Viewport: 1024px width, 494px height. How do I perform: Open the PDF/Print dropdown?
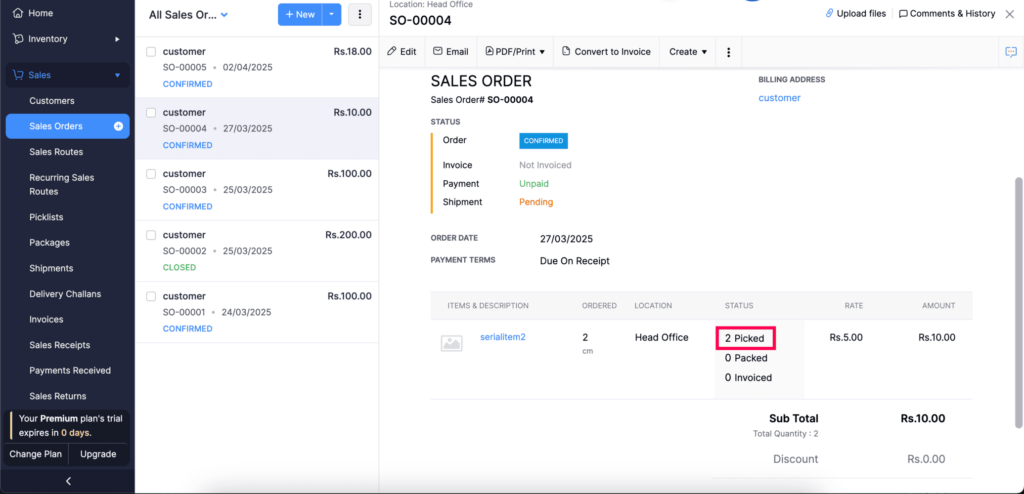tap(515, 52)
